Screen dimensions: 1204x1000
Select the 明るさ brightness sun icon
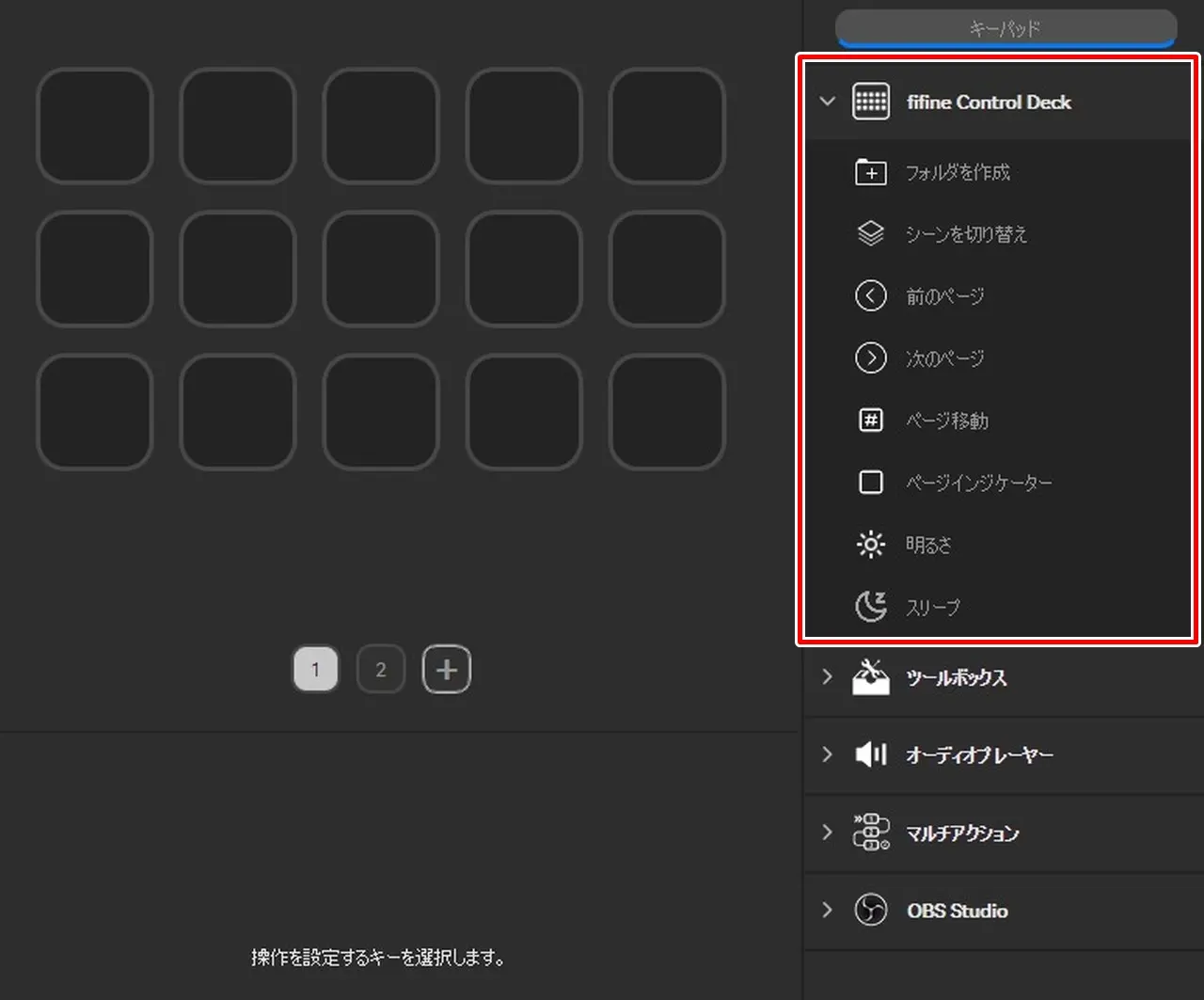(x=870, y=545)
